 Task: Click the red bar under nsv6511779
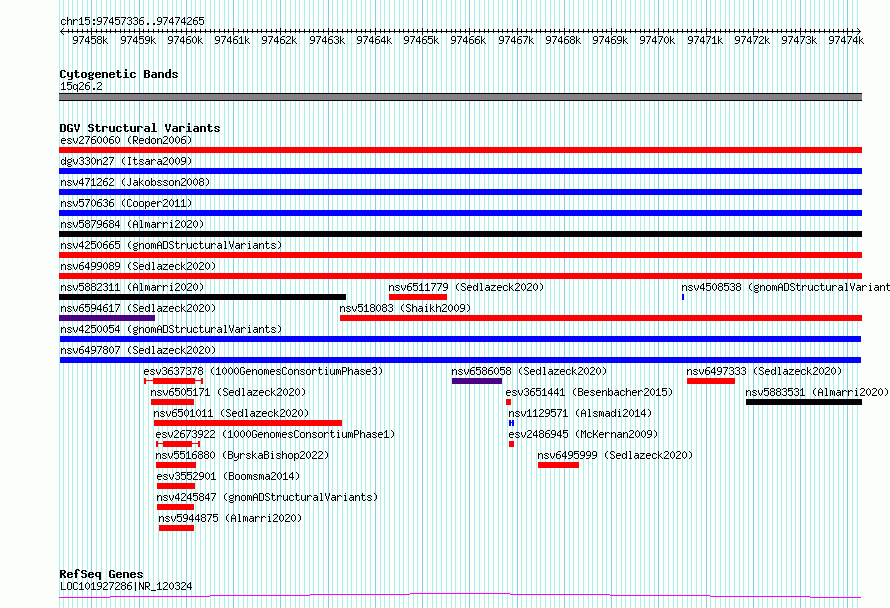point(418,297)
